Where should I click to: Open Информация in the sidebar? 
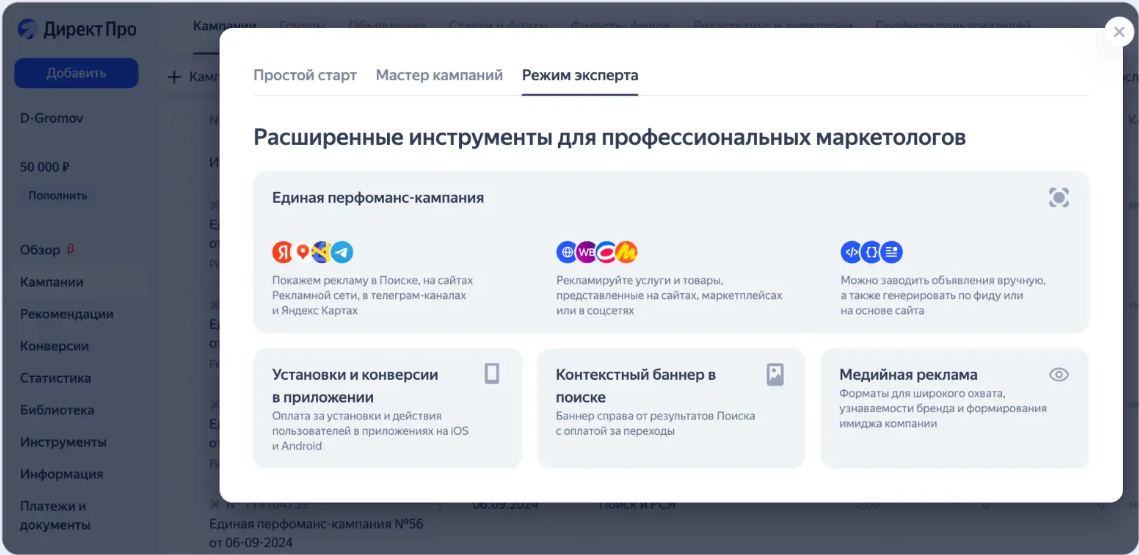[61, 474]
